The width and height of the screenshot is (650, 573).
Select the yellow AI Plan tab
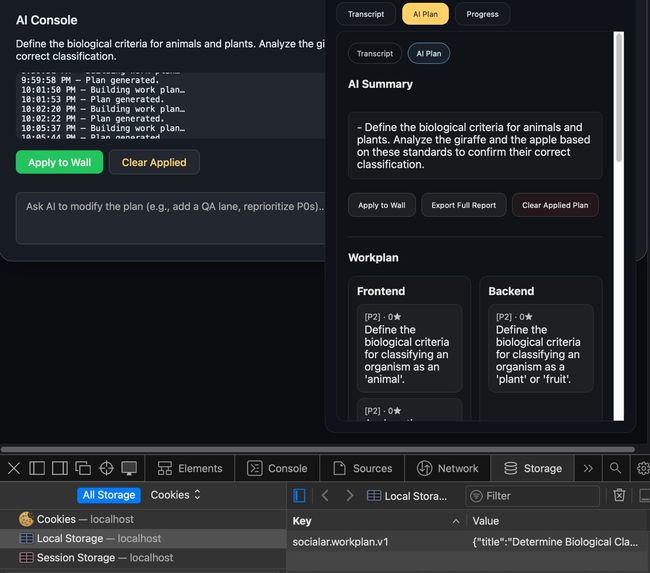[x=425, y=14]
